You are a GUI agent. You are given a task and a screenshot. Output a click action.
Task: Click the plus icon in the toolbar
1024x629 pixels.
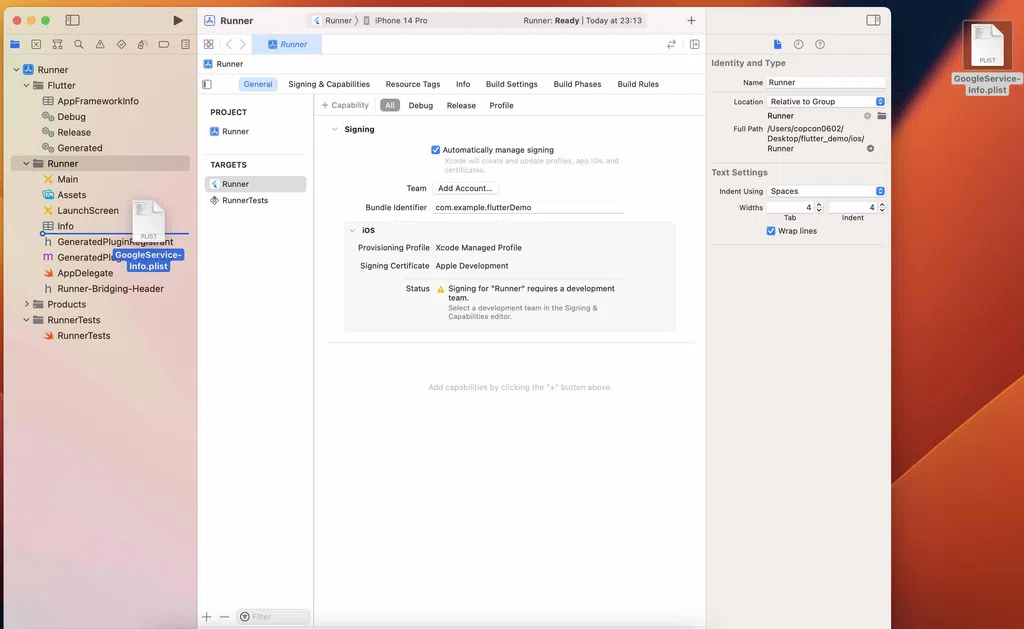click(x=691, y=20)
